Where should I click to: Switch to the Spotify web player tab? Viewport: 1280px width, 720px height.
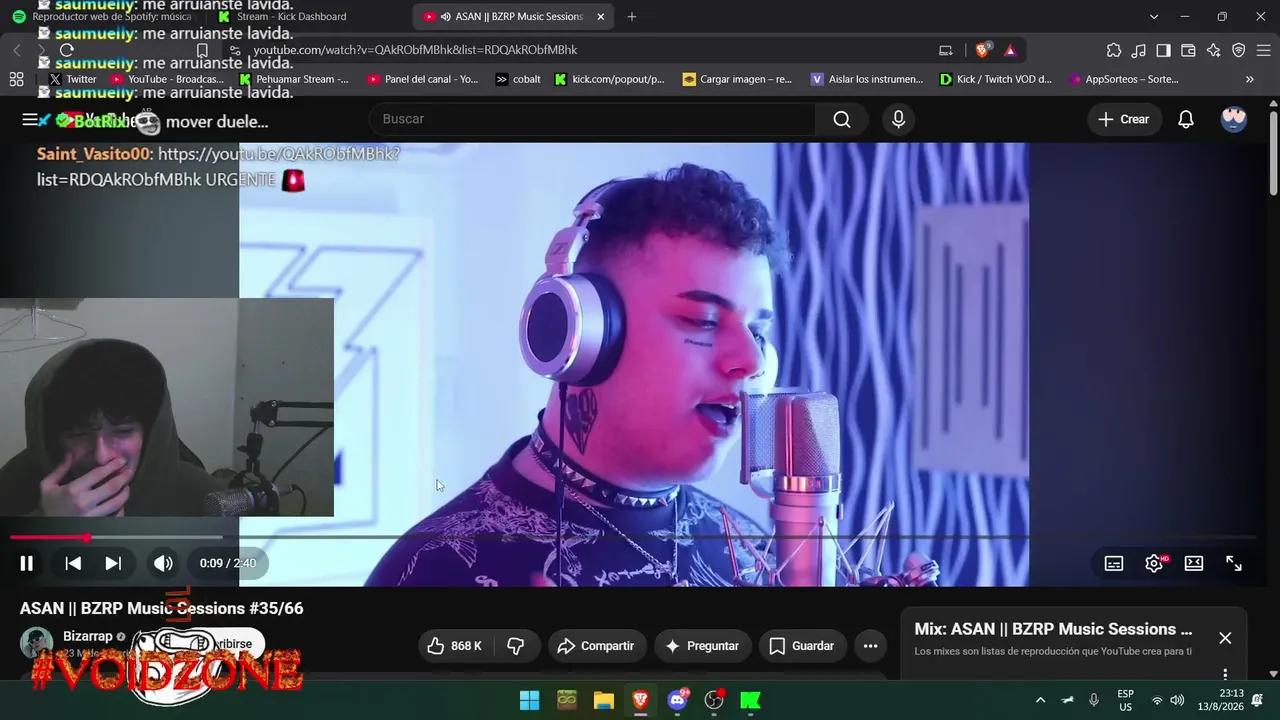pyautogui.click(x=102, y=17)
